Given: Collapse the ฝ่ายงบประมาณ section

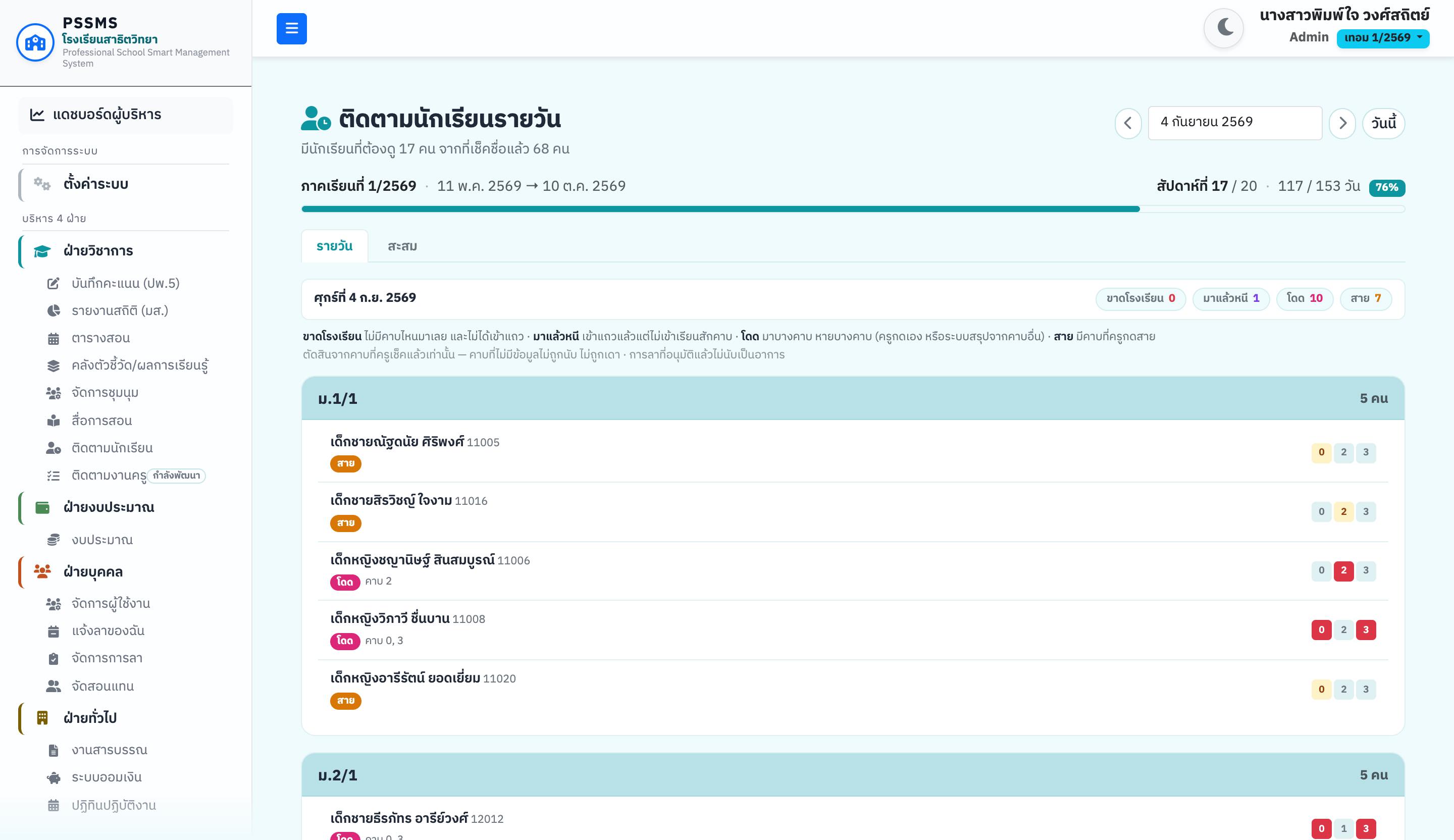Looking at the screenshot, I should click(125, 508).
